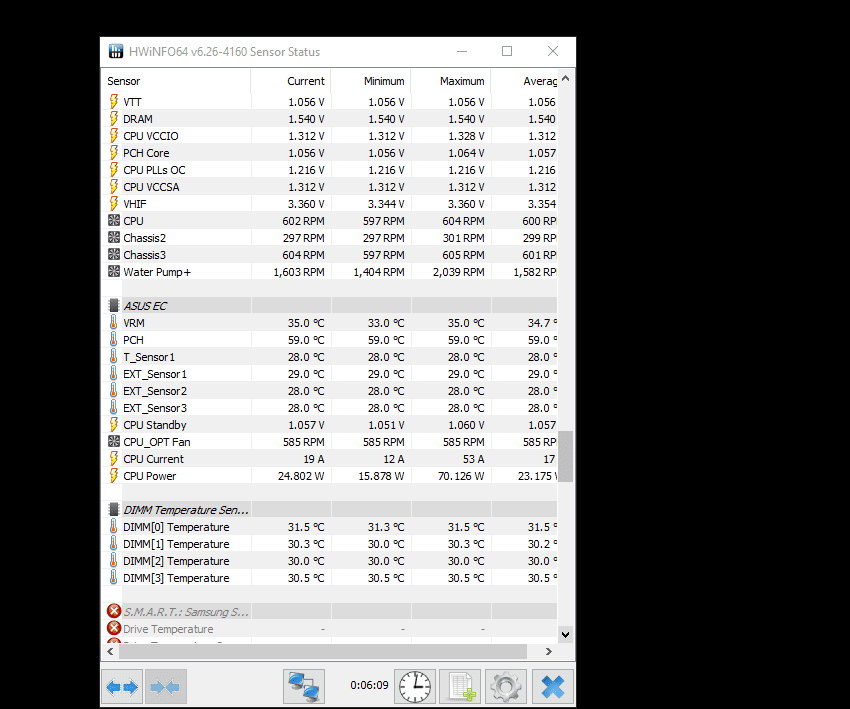
Task: Click the lightning icon beside DRAM
Action: point(114,118)
